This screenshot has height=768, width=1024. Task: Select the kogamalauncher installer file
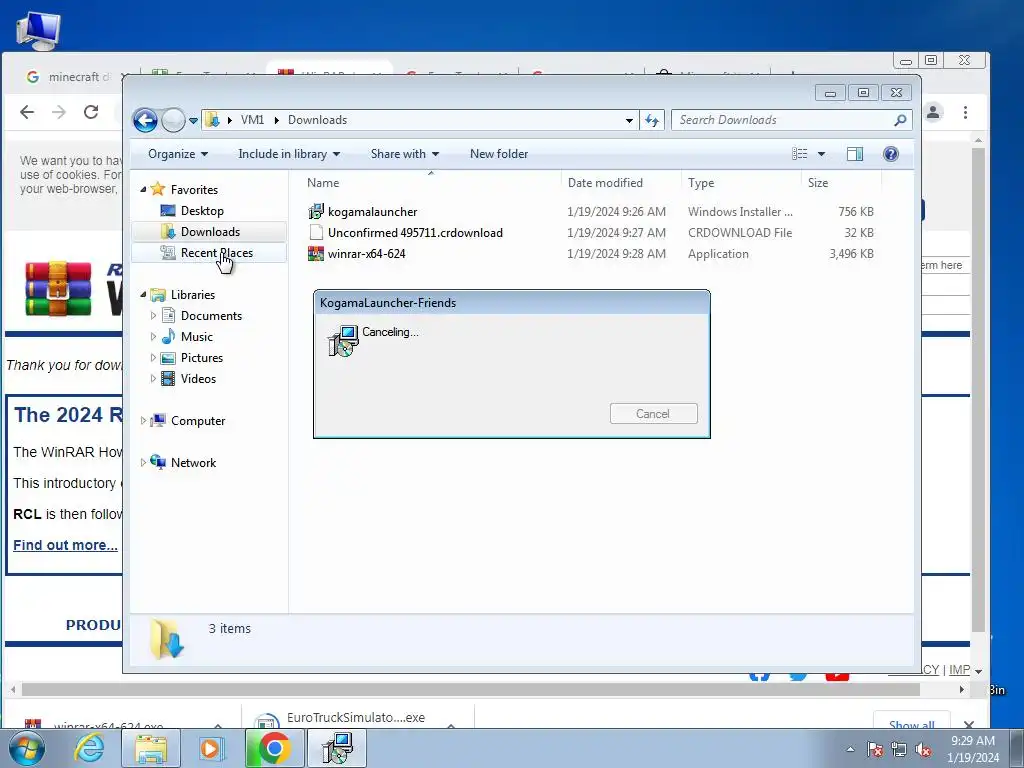click(x=372, y=212)
